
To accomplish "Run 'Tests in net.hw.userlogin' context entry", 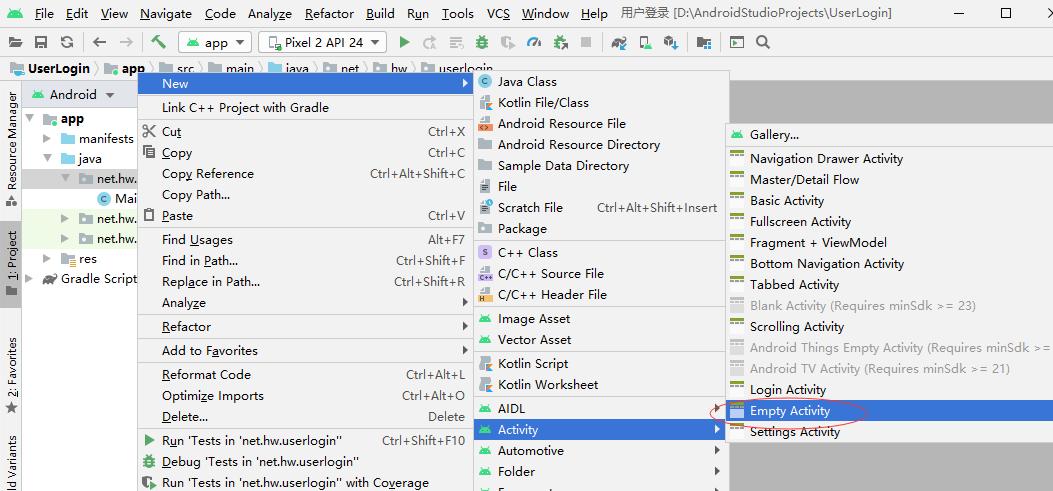I will click(306, 441).
